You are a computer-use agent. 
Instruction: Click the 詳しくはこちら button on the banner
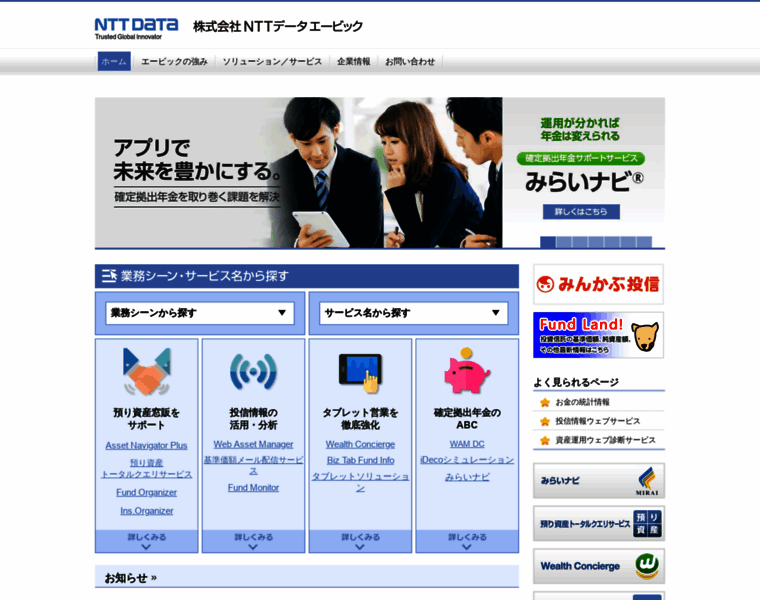pyautogui.click(x=581, y=212)
